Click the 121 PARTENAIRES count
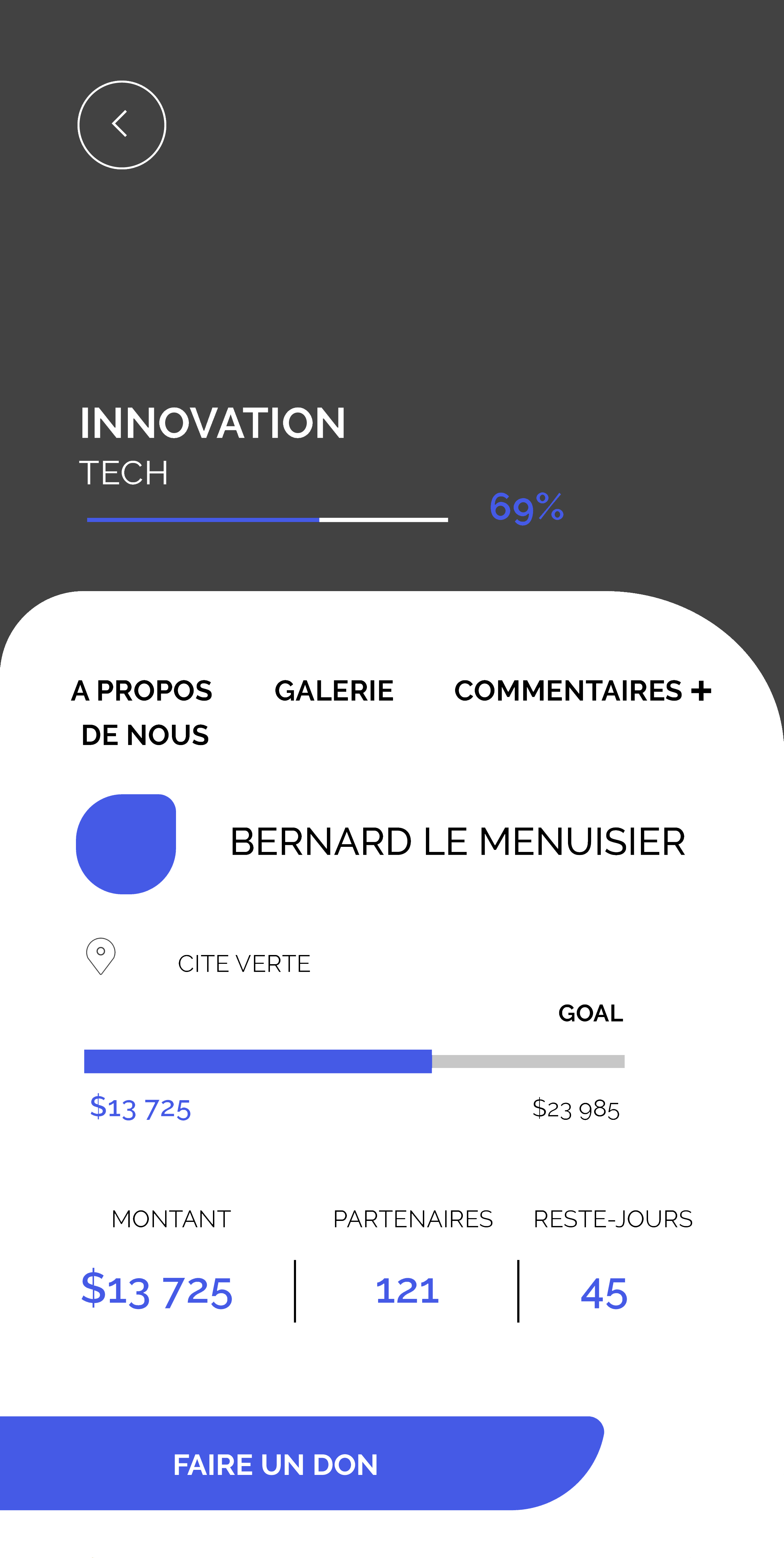 (x=407, y=1291)
